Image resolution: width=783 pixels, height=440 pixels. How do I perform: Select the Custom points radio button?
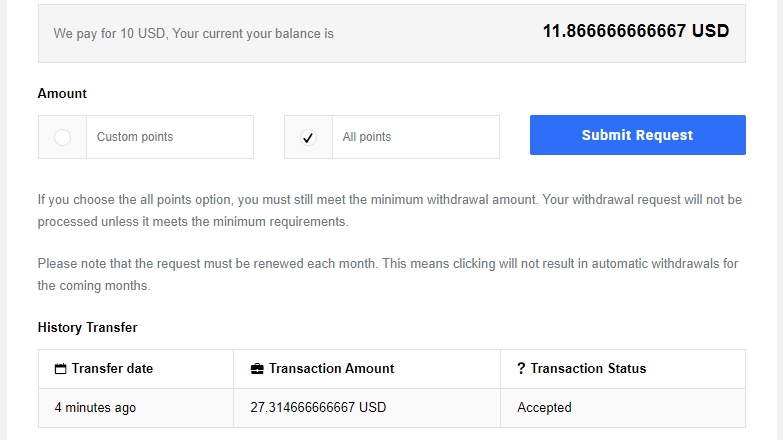(62, 137)
